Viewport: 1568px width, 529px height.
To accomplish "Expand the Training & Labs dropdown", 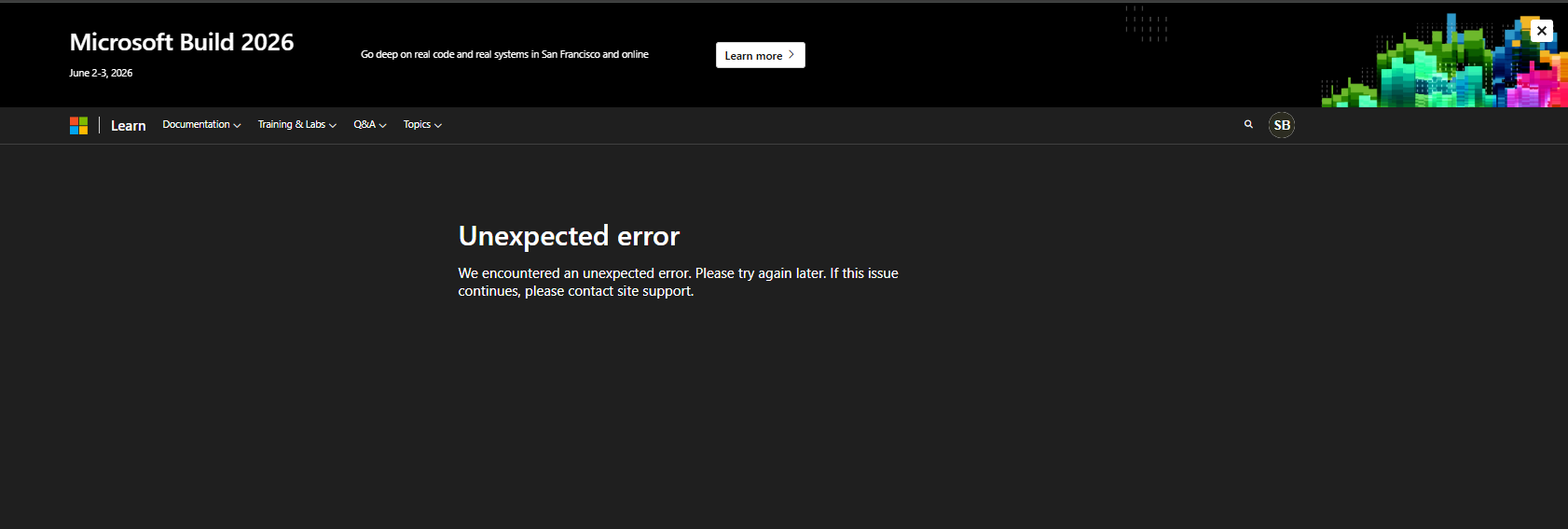I will point(297,125).
